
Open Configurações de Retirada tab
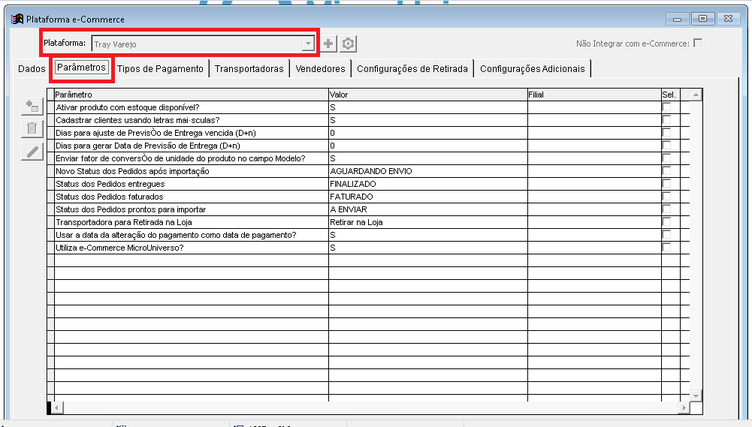[x=412, y=69]
